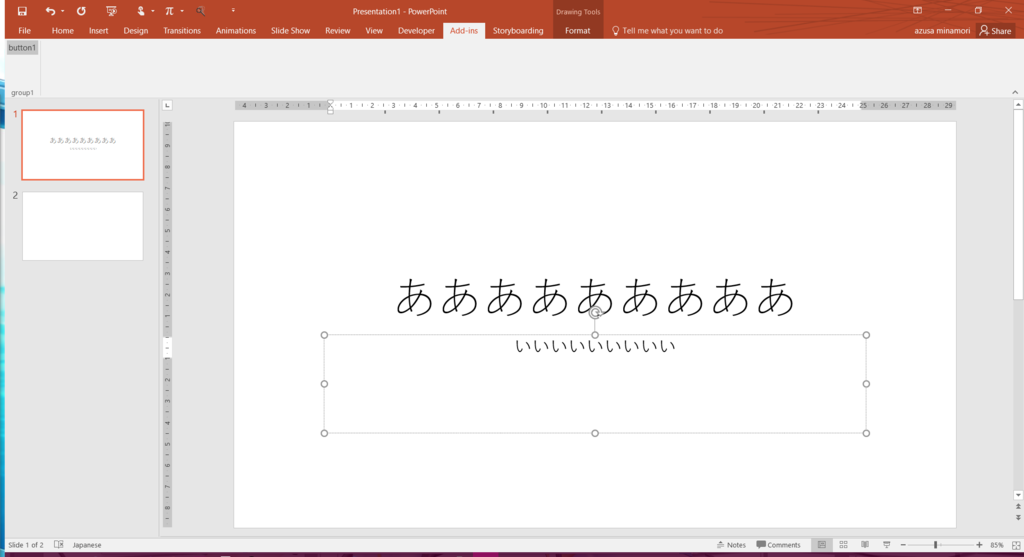The width and height of the screenshot is (1024, 557).
Task: Save the presentation with the floppy disk icon
Action: click(x=22, y=11)
